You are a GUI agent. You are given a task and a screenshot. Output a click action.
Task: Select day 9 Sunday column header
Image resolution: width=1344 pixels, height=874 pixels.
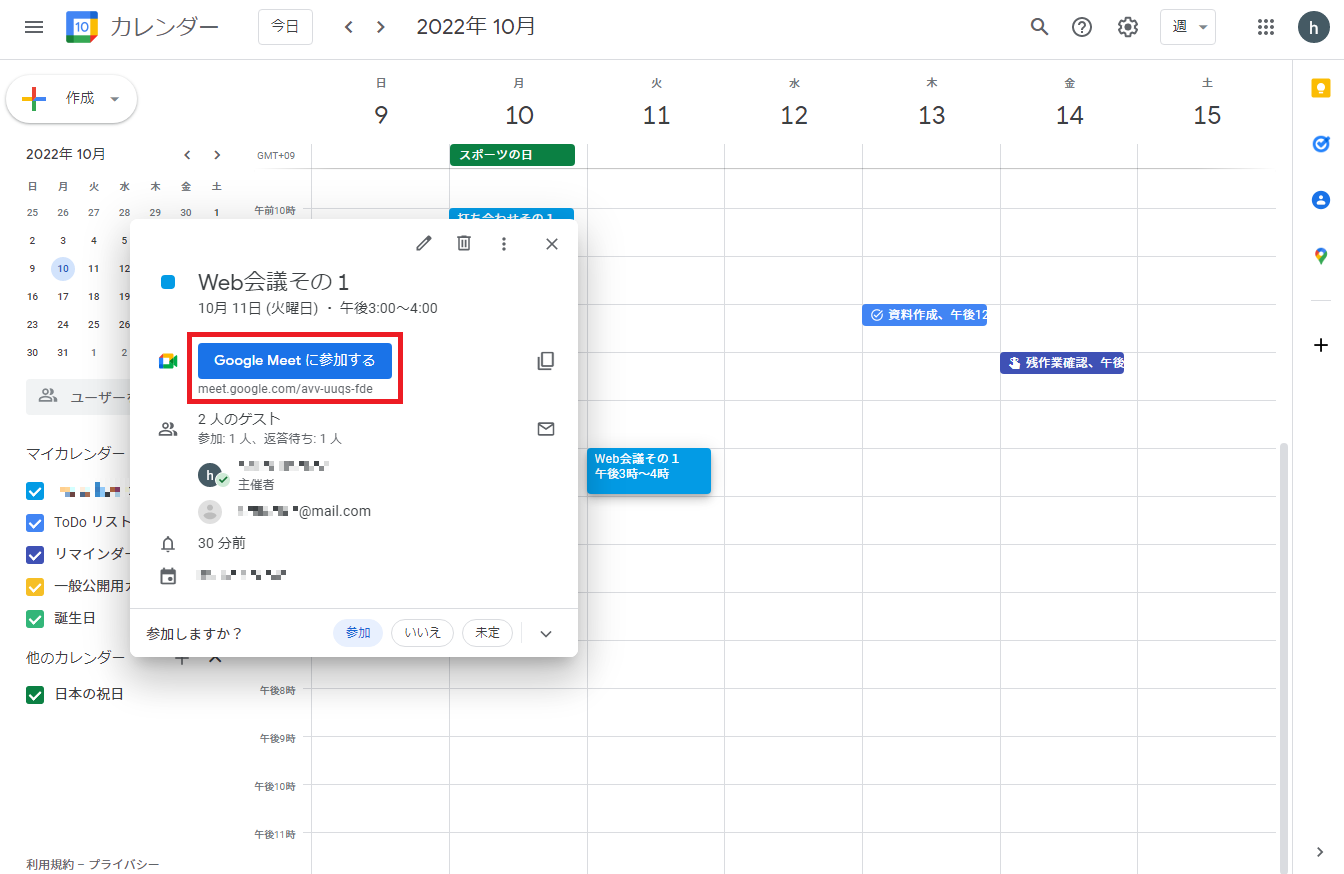pos(381,115)
